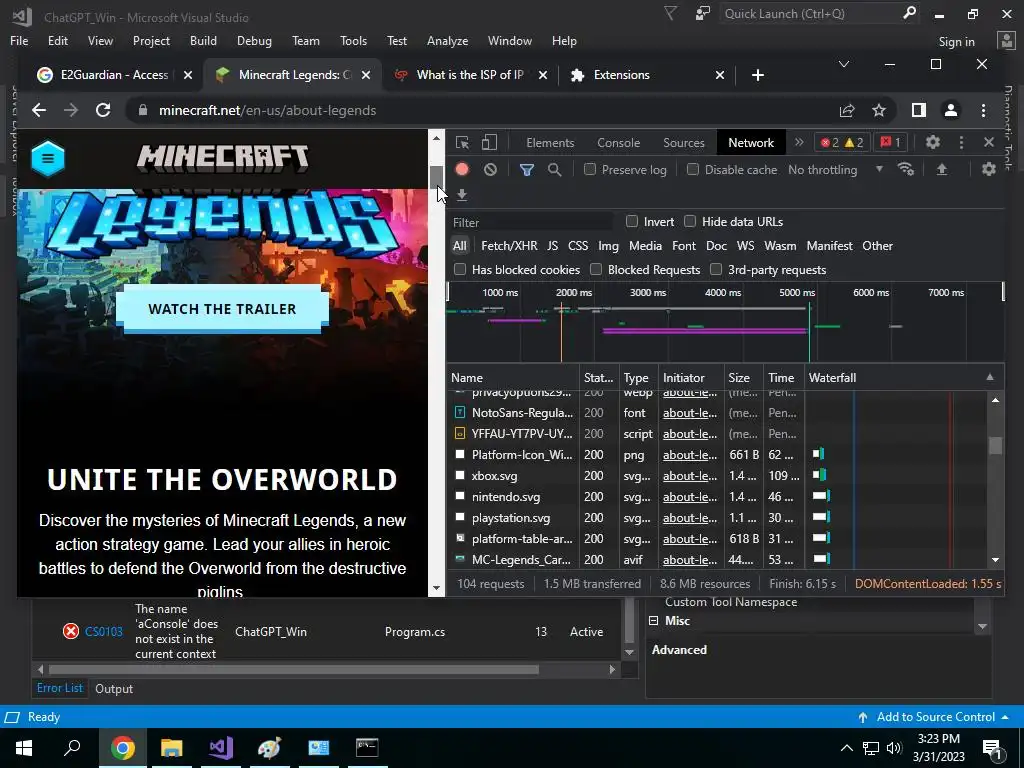Click the Visual Studio notifications filter icon

[670, 13]
